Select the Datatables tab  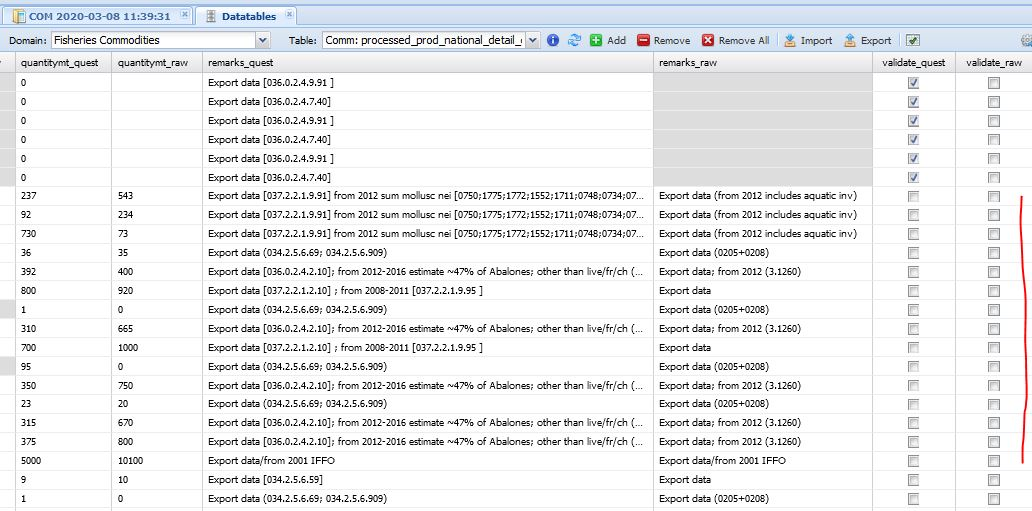248,17
